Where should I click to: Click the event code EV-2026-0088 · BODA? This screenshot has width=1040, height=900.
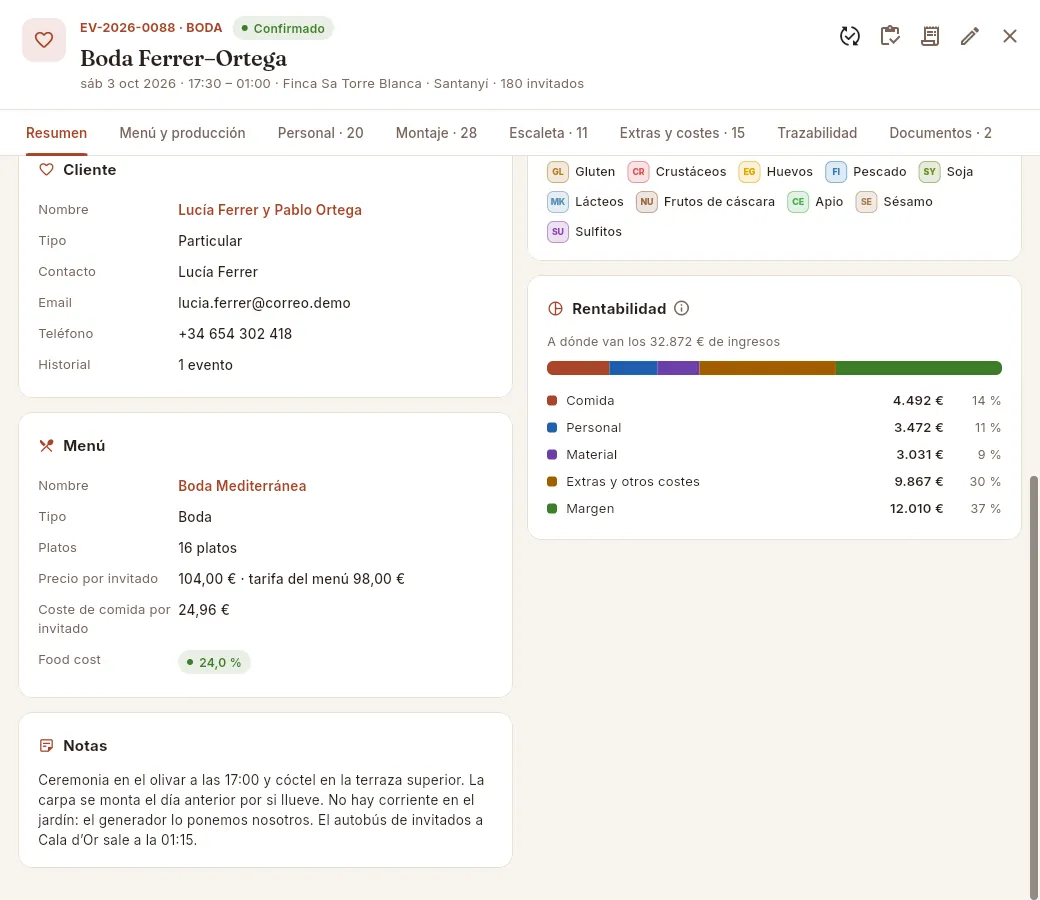(151, 28)
